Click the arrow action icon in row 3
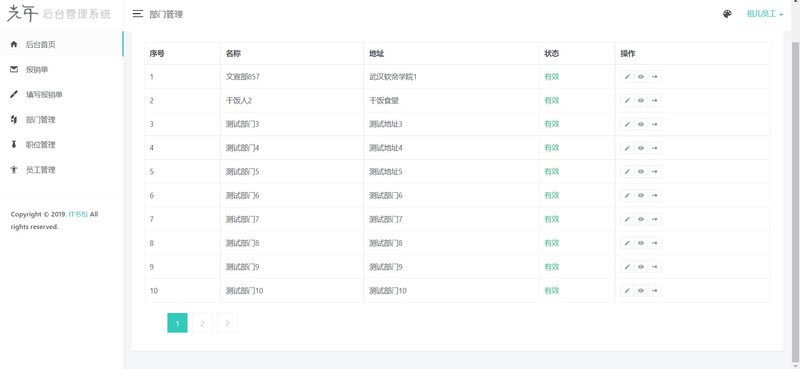This screenshot has height=369, width=800. coord(655,124)
